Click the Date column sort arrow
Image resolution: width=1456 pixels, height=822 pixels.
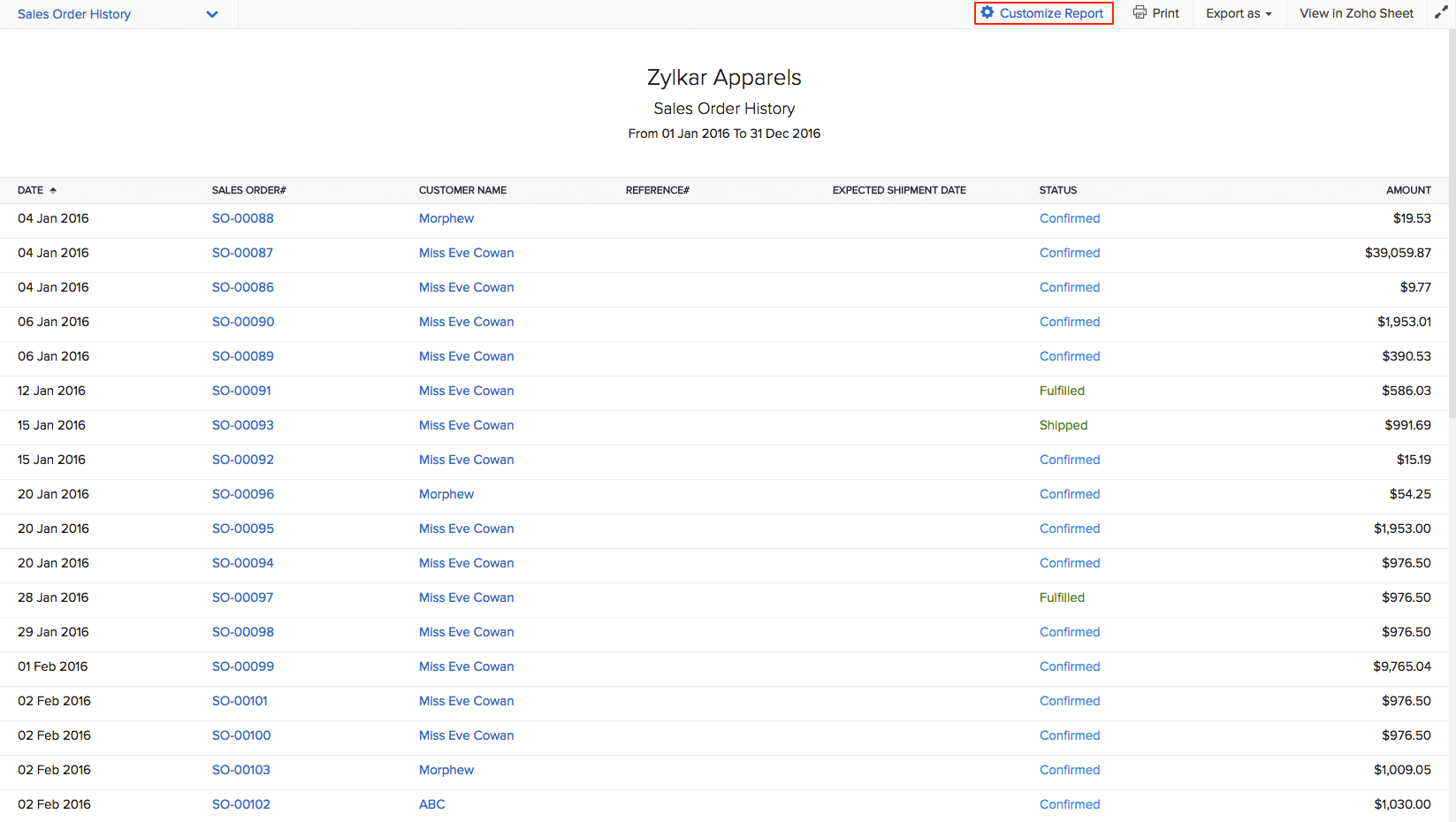point(53,190)
